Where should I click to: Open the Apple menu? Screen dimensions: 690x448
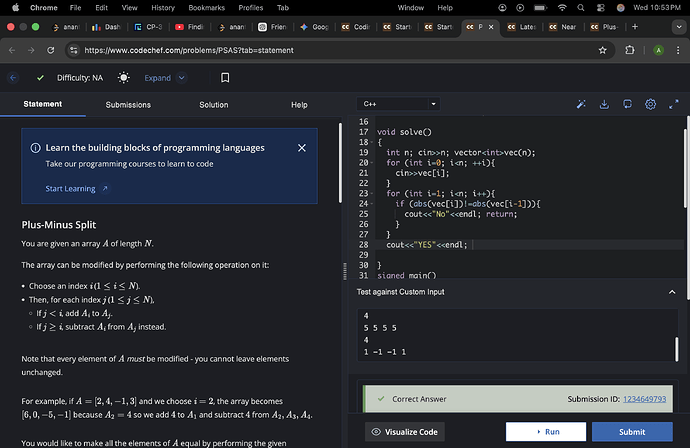[15, 7]
